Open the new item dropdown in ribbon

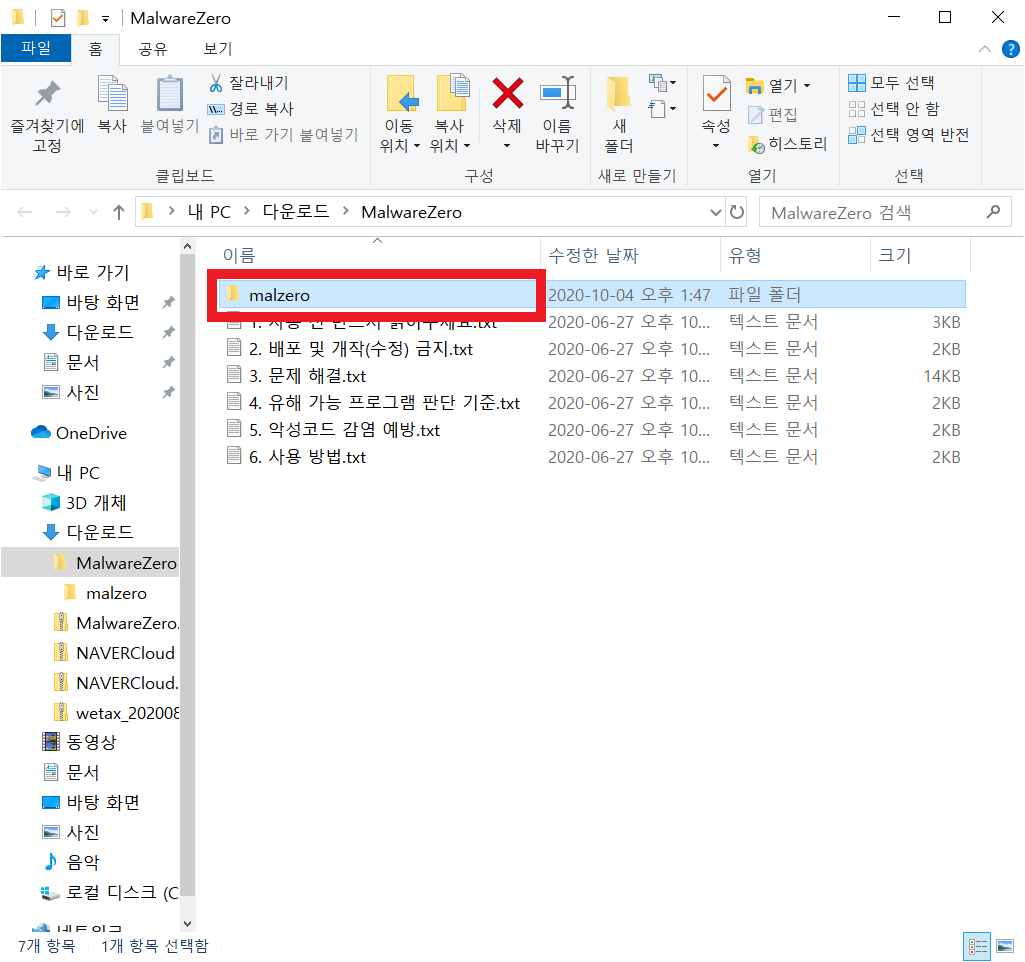coord(662,83)
